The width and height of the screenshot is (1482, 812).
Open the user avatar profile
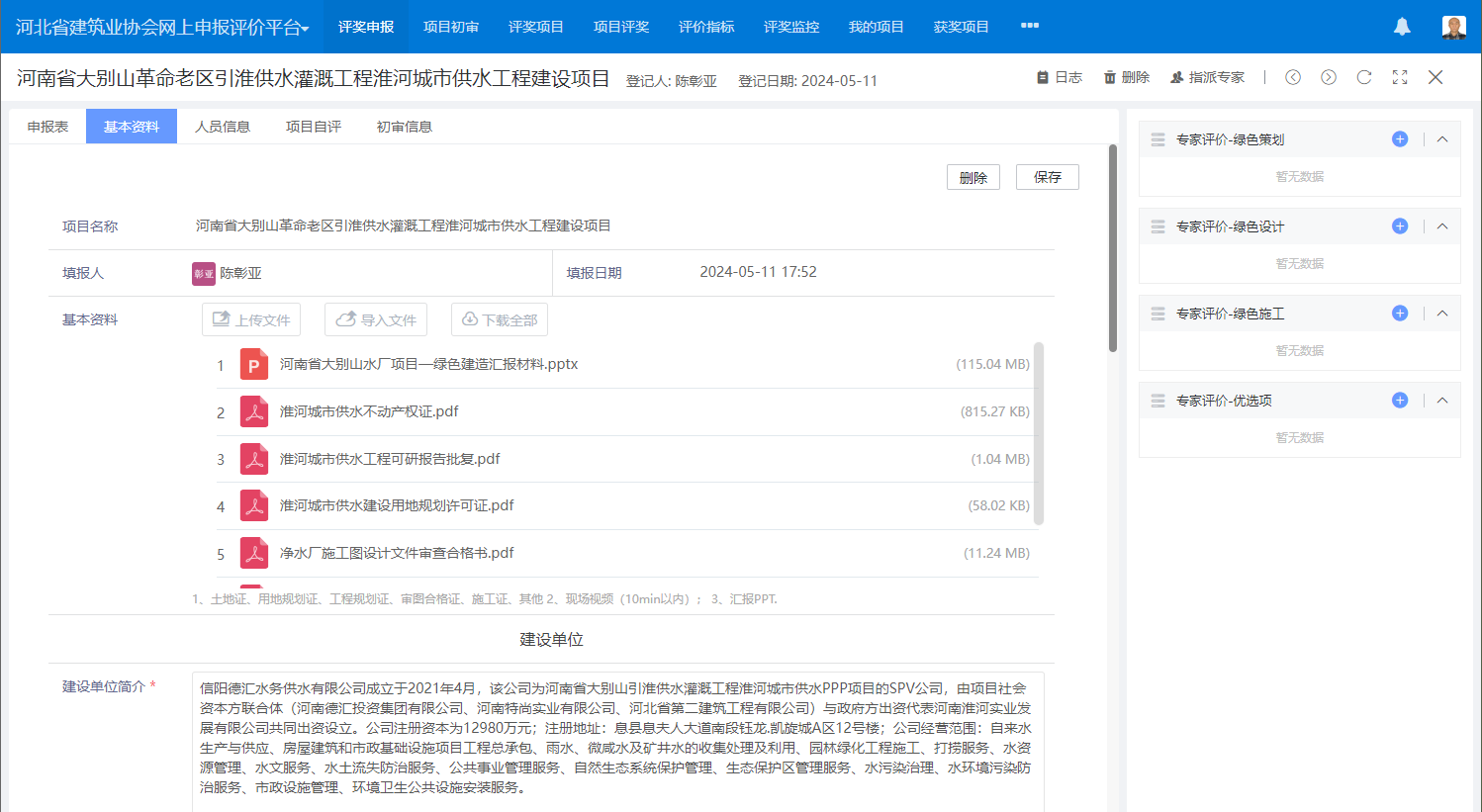coord(1453,27)
